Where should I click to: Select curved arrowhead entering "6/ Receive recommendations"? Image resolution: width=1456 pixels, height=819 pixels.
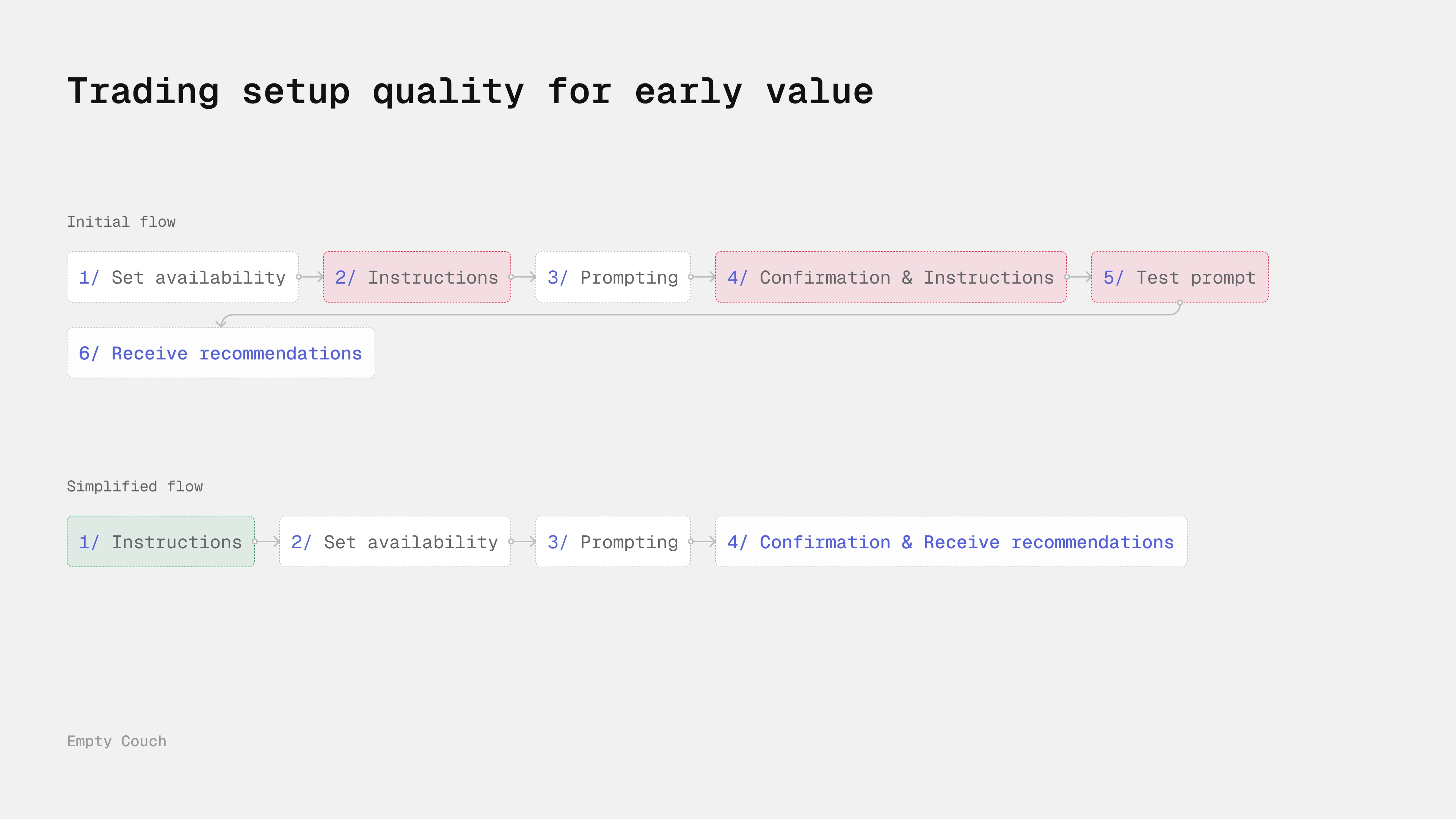pyautogui.click(x=221, y=322)
